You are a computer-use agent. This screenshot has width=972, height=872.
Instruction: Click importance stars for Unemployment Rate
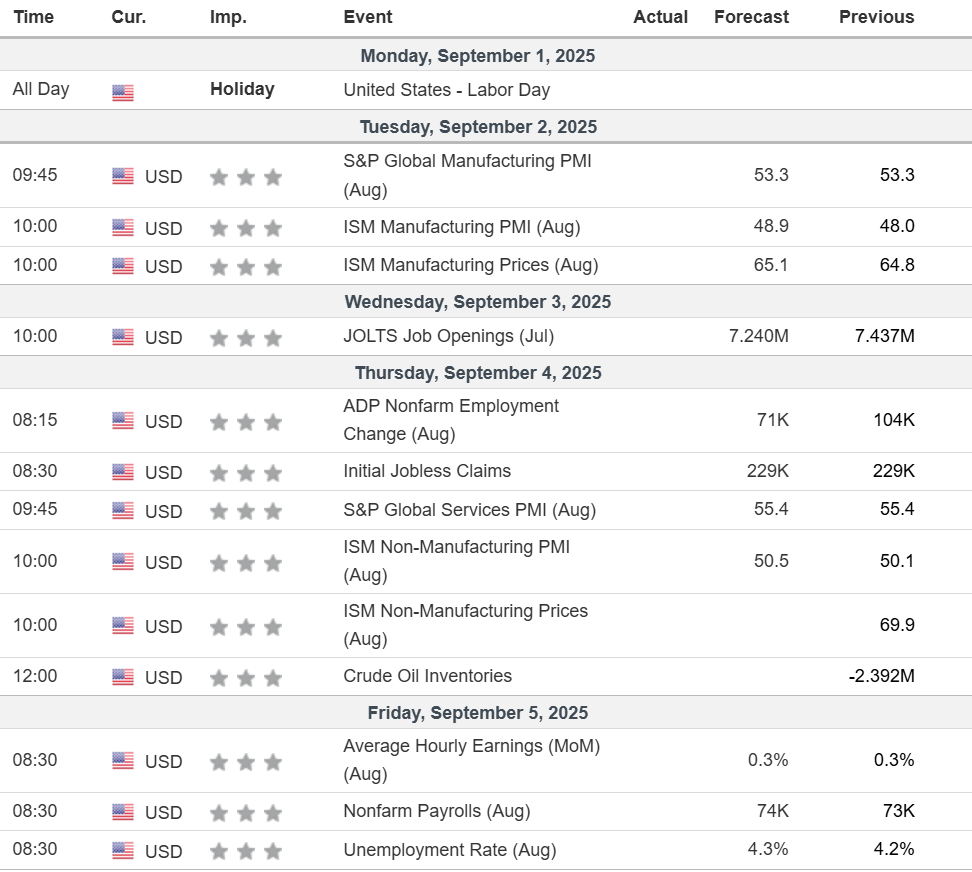pos(246,851)
